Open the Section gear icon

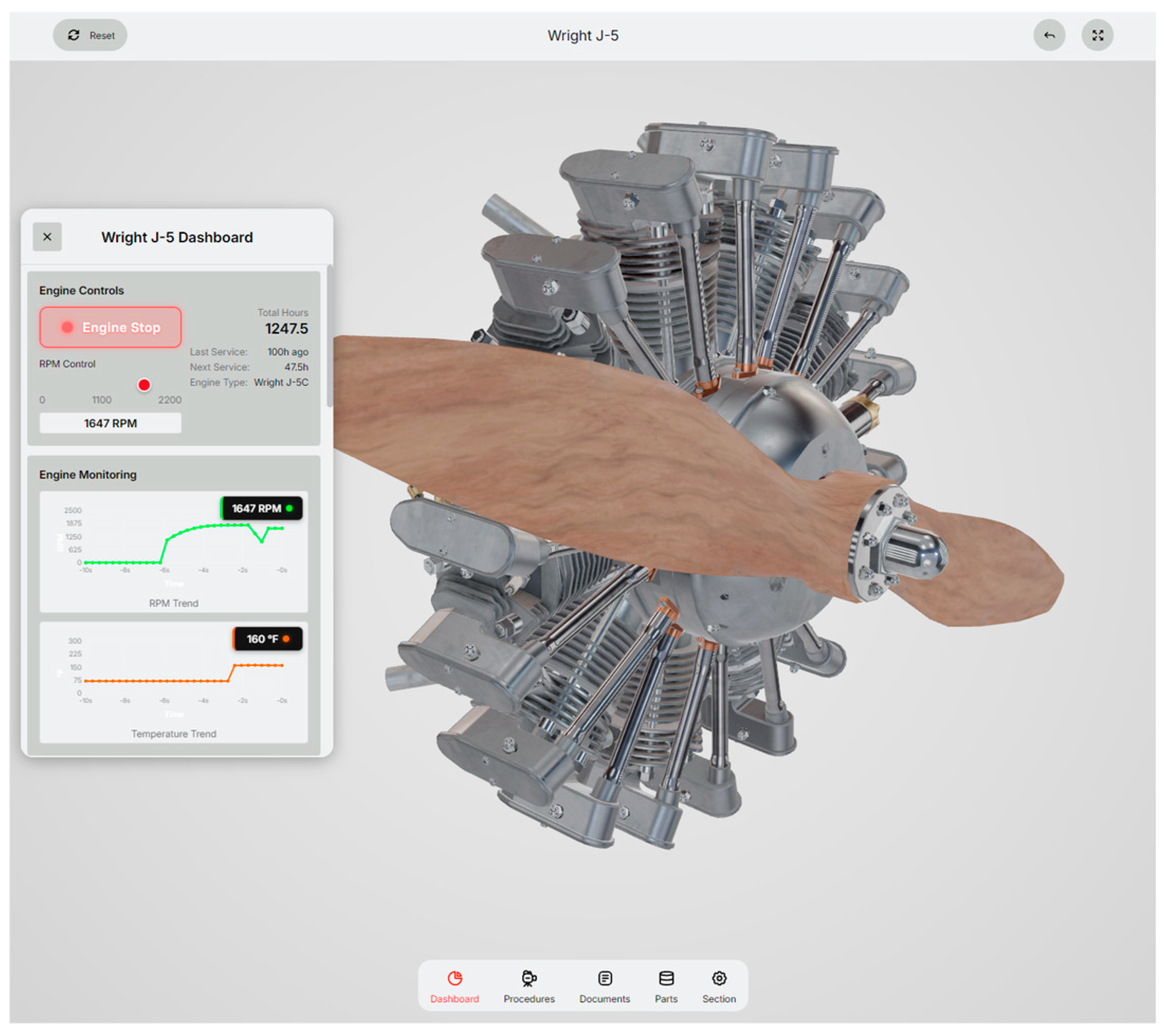pos(719,978)
